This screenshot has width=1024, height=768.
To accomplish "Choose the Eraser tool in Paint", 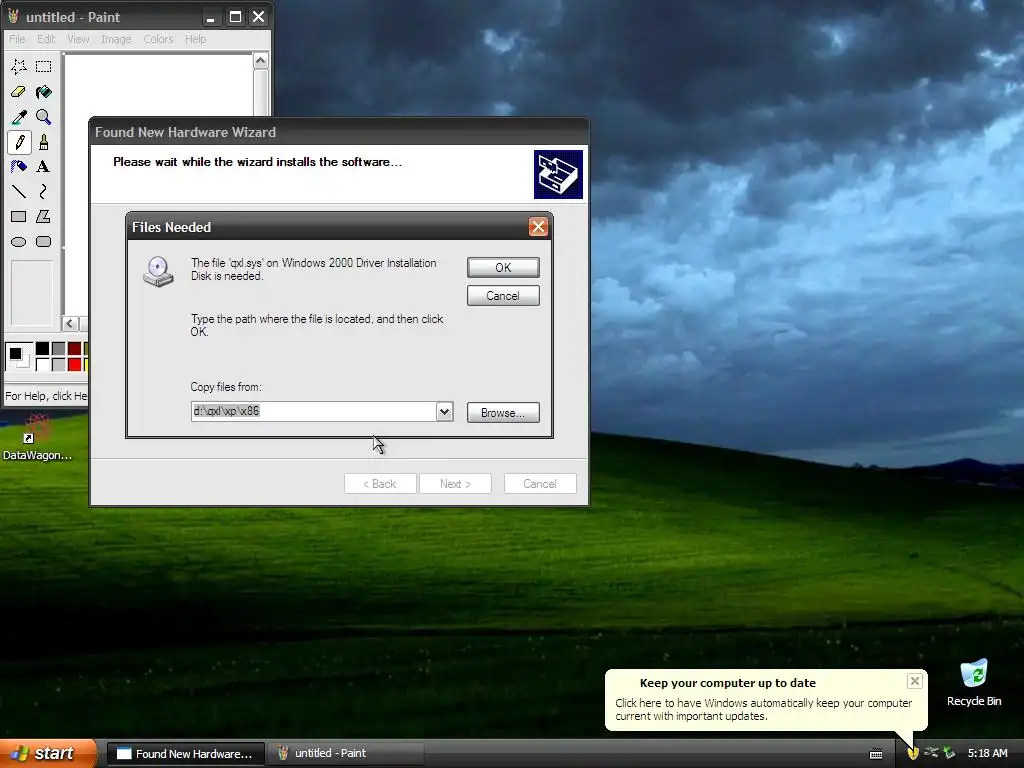I will 18,92.
